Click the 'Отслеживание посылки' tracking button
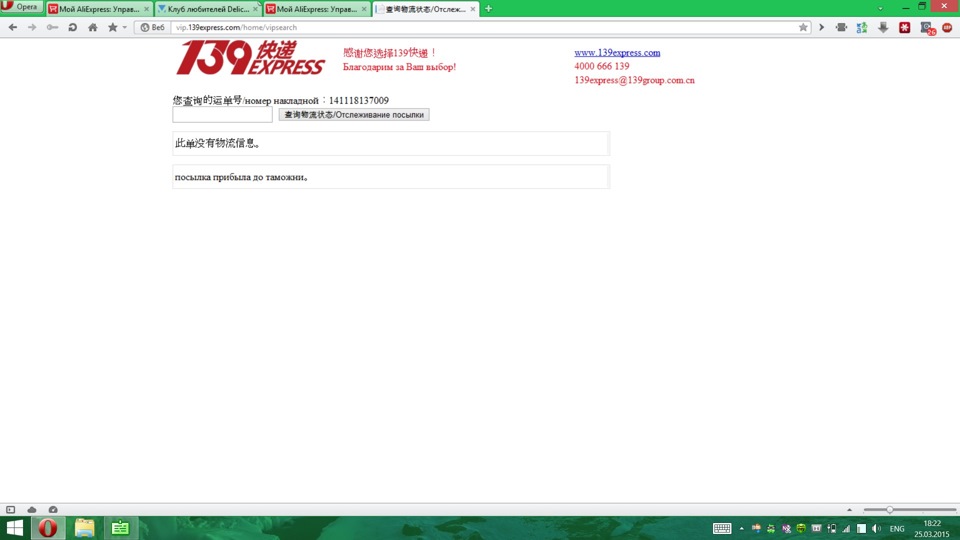The width and height of the screenshot is (960, 540). coord(354,114)
